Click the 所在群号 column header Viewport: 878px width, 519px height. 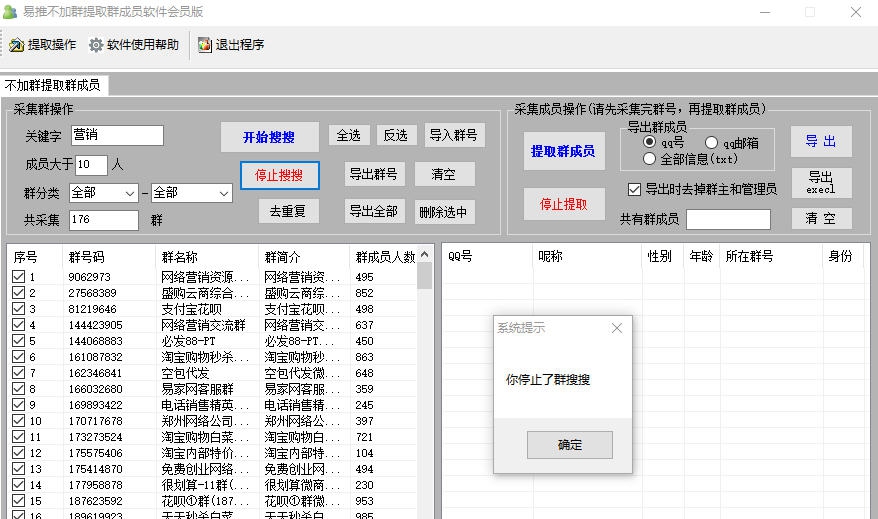[749, 256]
